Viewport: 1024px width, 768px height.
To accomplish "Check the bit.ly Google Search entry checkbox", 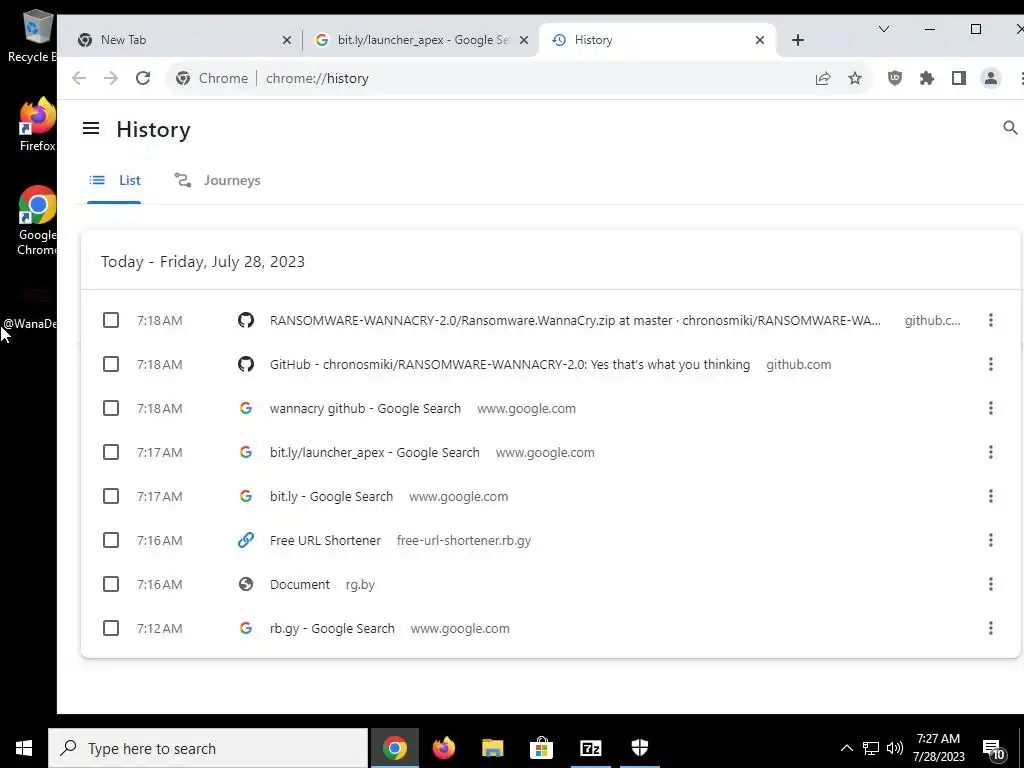I will point(111,496).
